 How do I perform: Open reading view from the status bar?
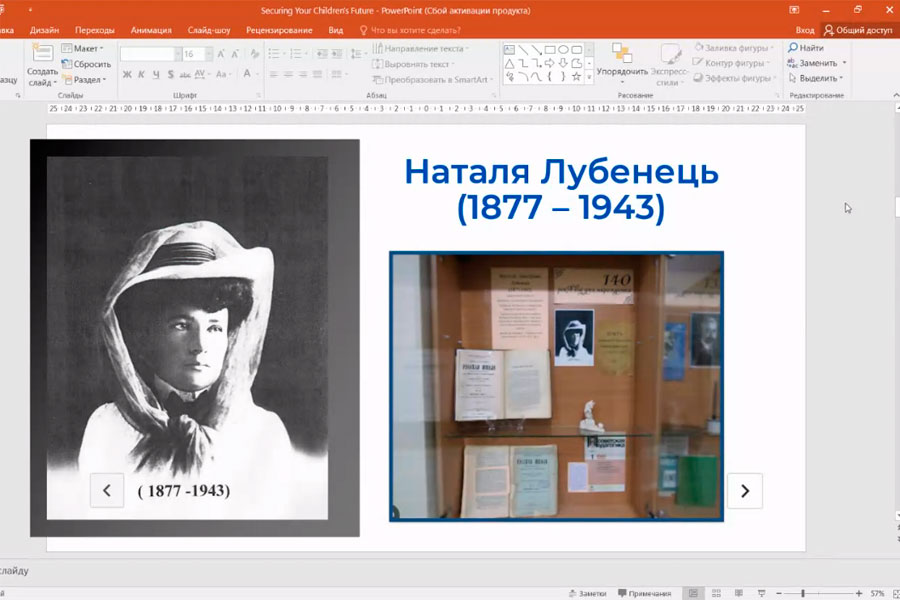pyautogui.click(x=741, y=593)
